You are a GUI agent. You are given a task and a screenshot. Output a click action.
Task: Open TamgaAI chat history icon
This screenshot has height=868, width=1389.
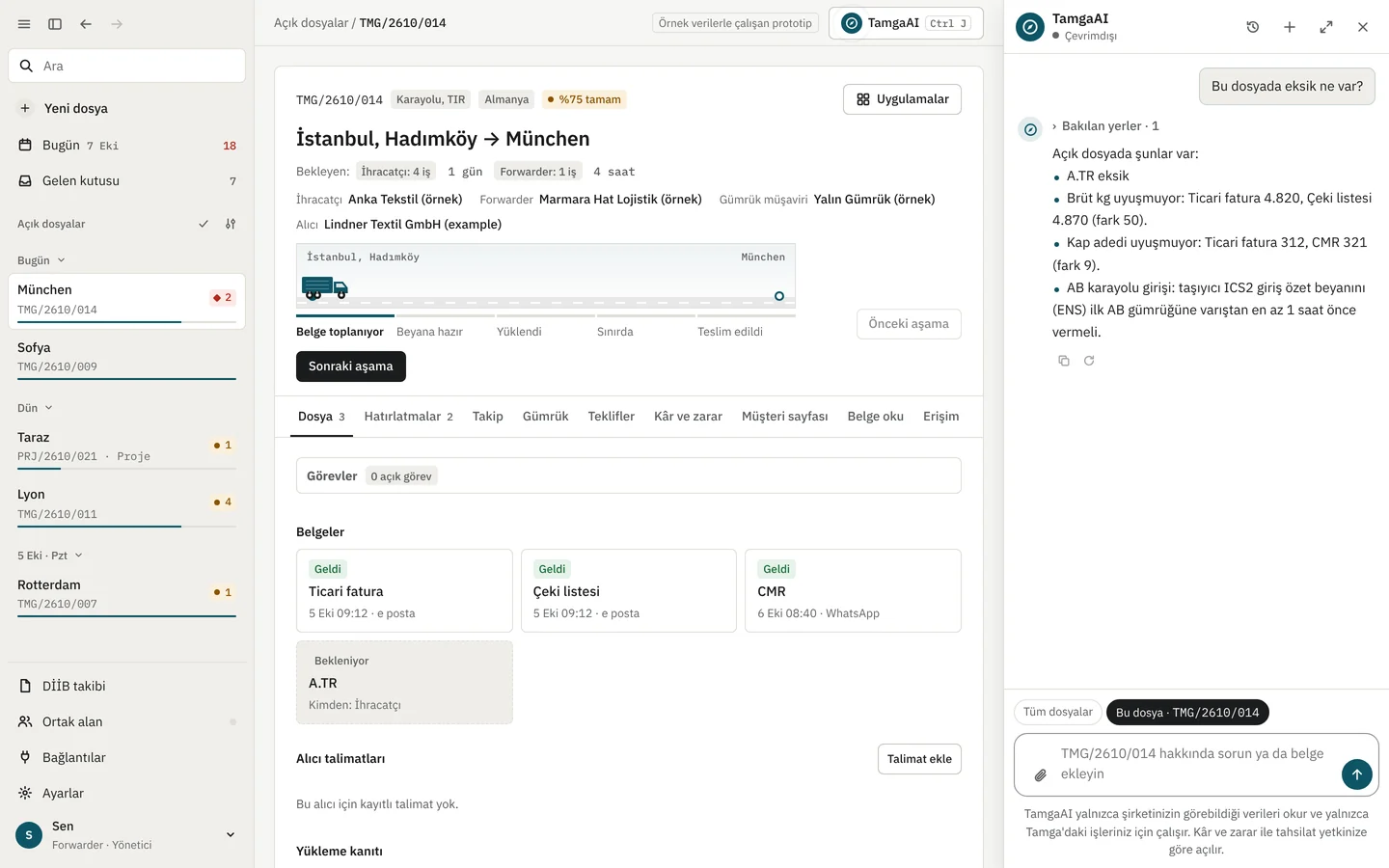(1253, 27)
